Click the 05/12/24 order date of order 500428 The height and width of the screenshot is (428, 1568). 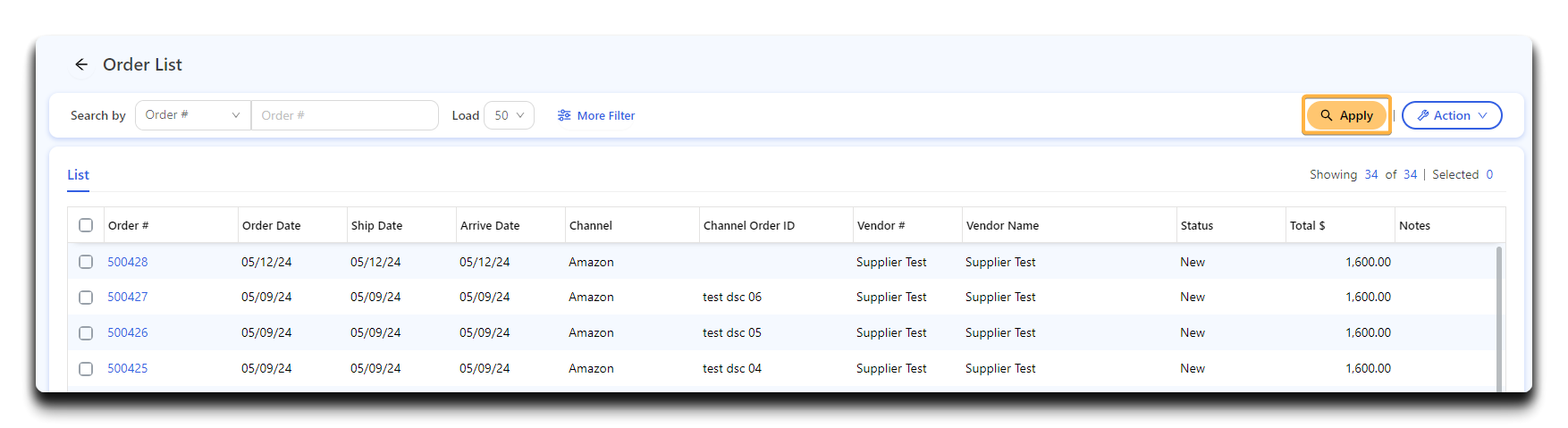click(x=266, y=262)
